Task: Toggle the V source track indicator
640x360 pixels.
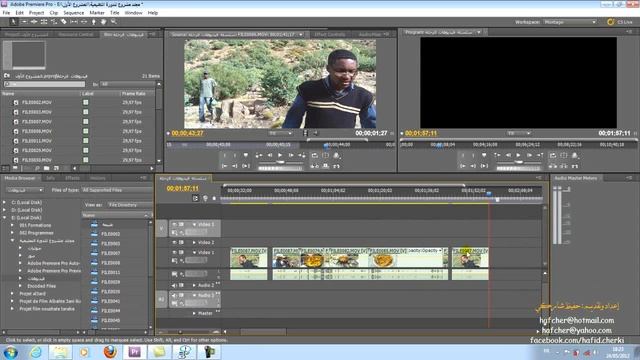Action: [x=161, y=229]
